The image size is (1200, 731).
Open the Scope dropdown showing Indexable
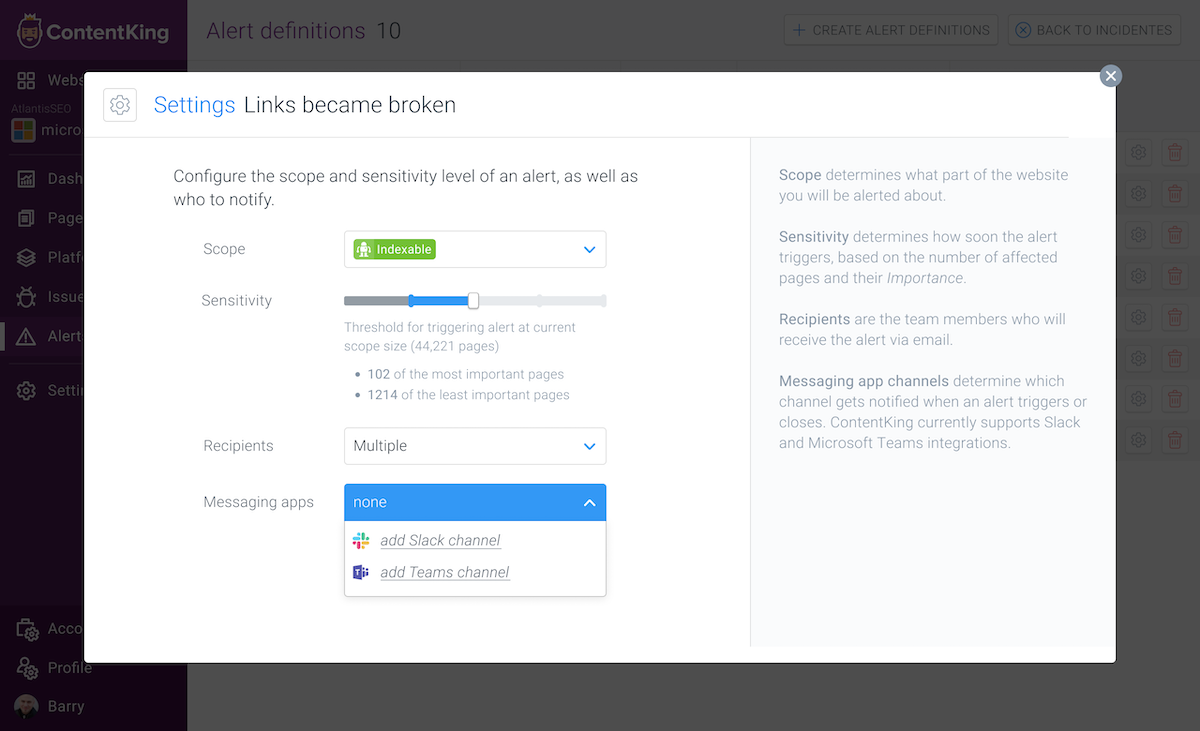(x=475, y=249)
